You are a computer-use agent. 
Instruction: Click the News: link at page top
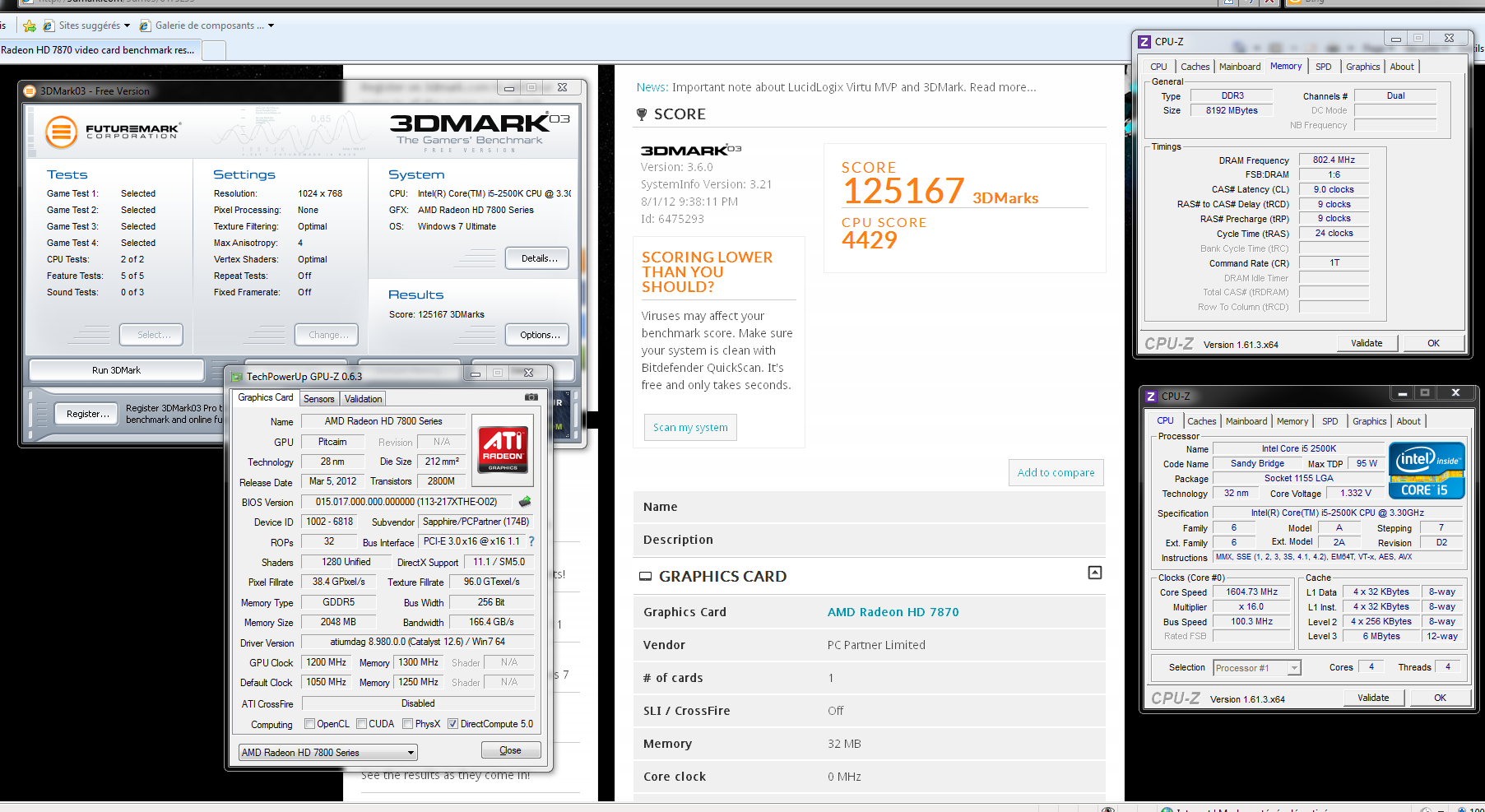pos(652,87)
